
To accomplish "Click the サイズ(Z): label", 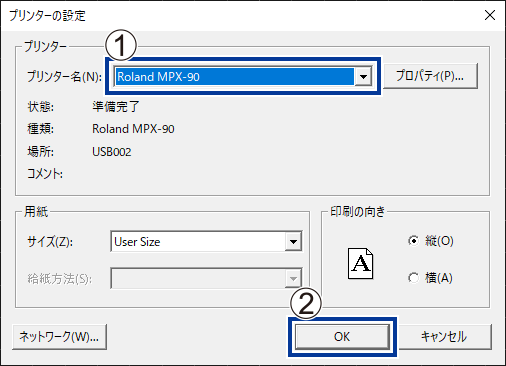I will click(50, 241).
